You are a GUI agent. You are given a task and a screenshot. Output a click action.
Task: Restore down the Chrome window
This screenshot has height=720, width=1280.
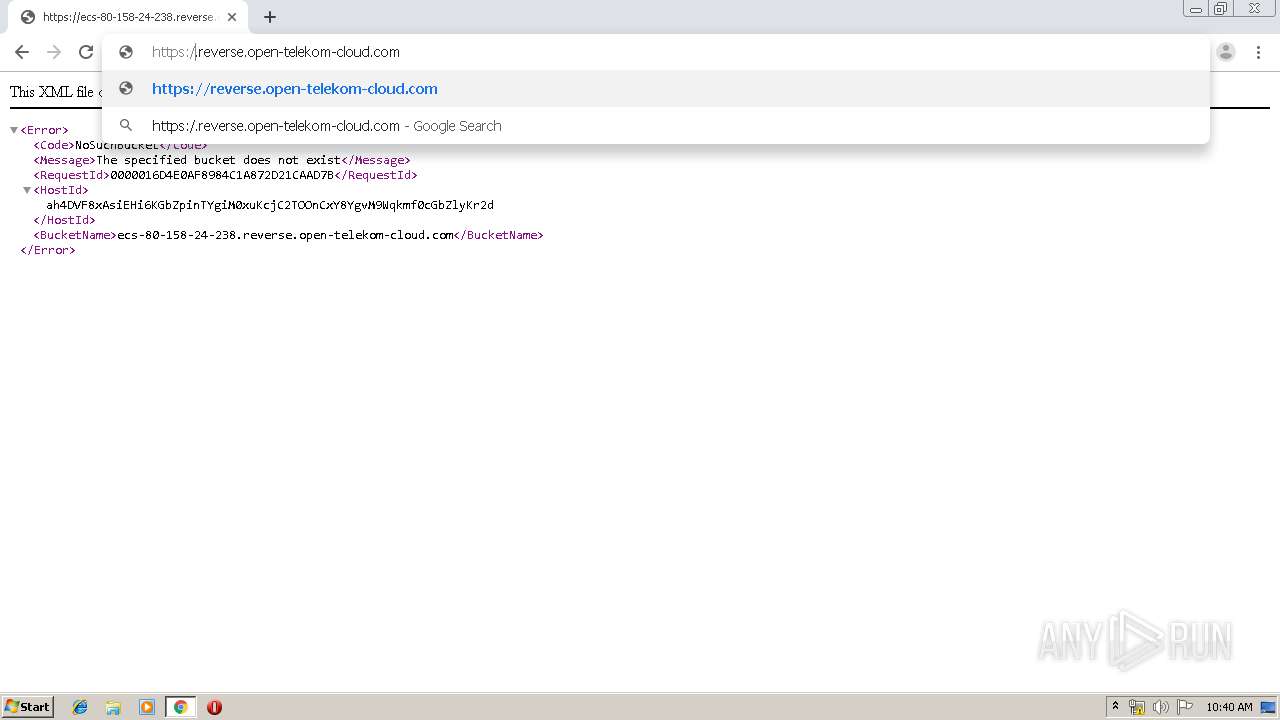1221,9
